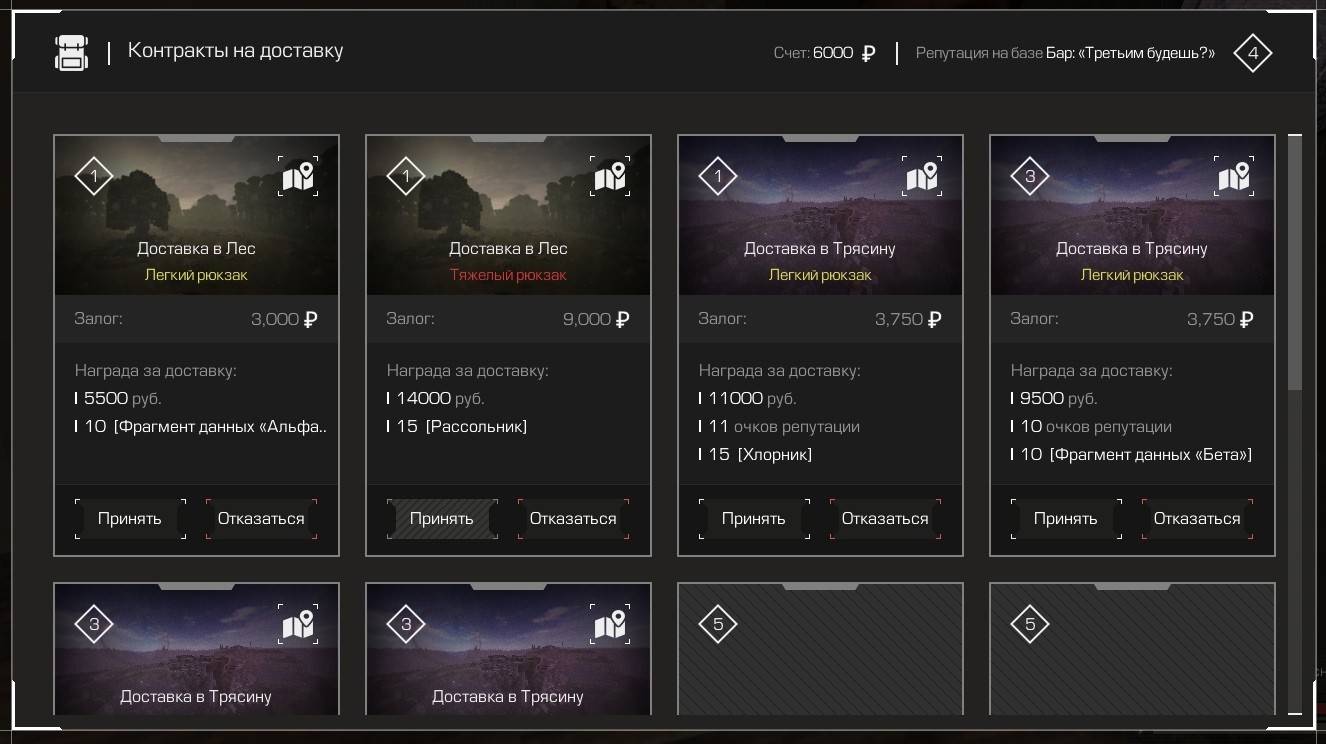
Task: Show map location for the 9500 руб. Swamp contract
Action: click(1234, 177)
